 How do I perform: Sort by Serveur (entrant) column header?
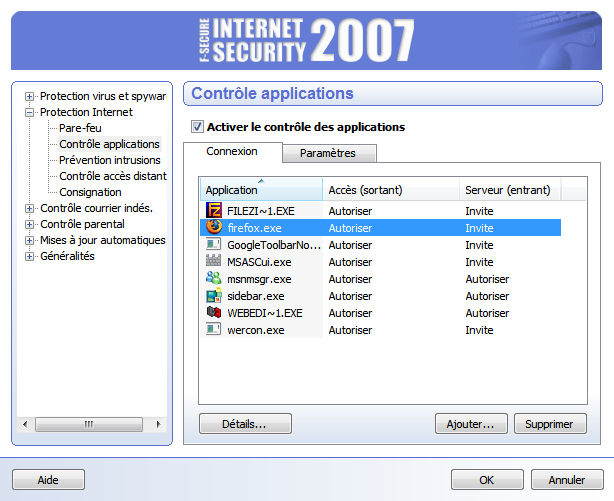click(510, 190)
